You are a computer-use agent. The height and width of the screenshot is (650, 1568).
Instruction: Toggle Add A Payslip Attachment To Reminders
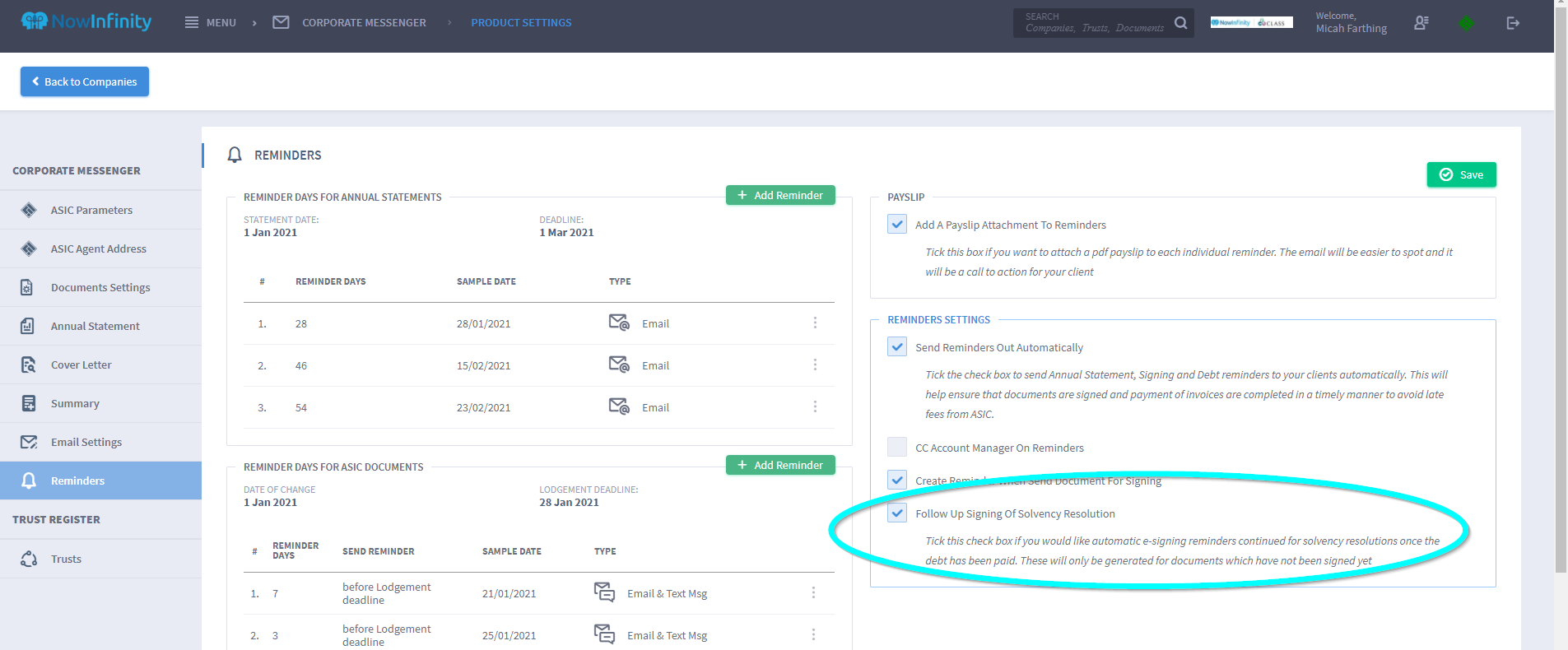[x=897, y=224]
